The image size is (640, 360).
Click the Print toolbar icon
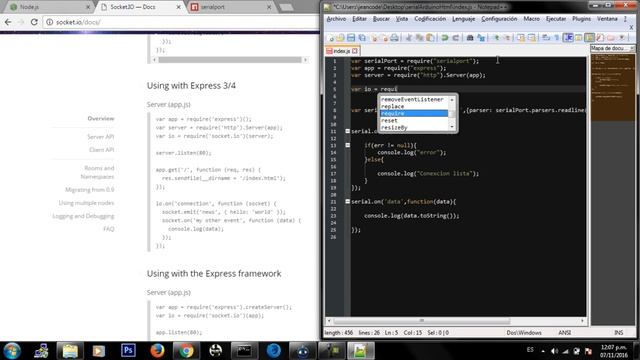click(x=394, y=38)
